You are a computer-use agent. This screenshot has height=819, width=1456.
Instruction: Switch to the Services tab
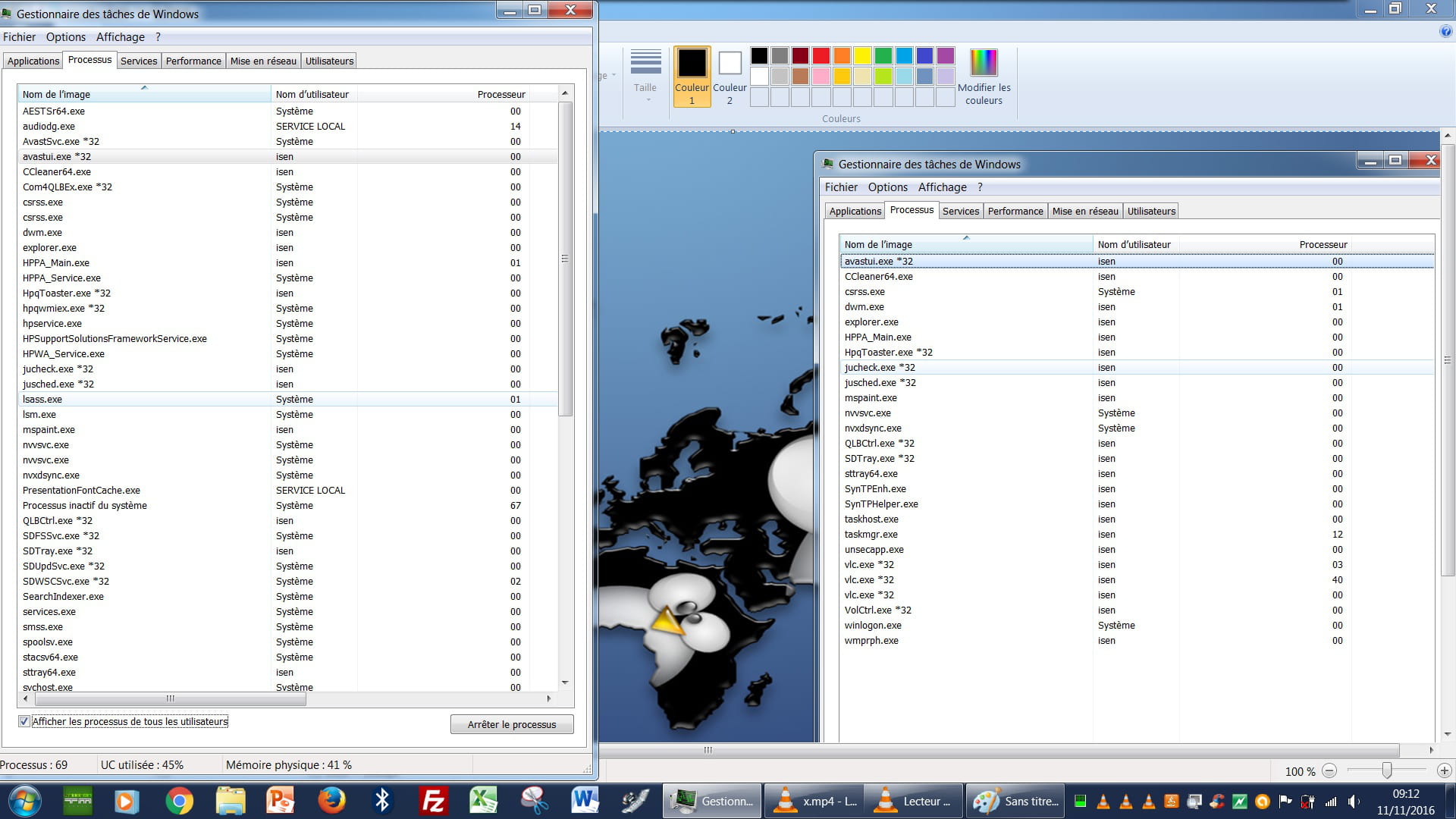(x=139, y=61)
